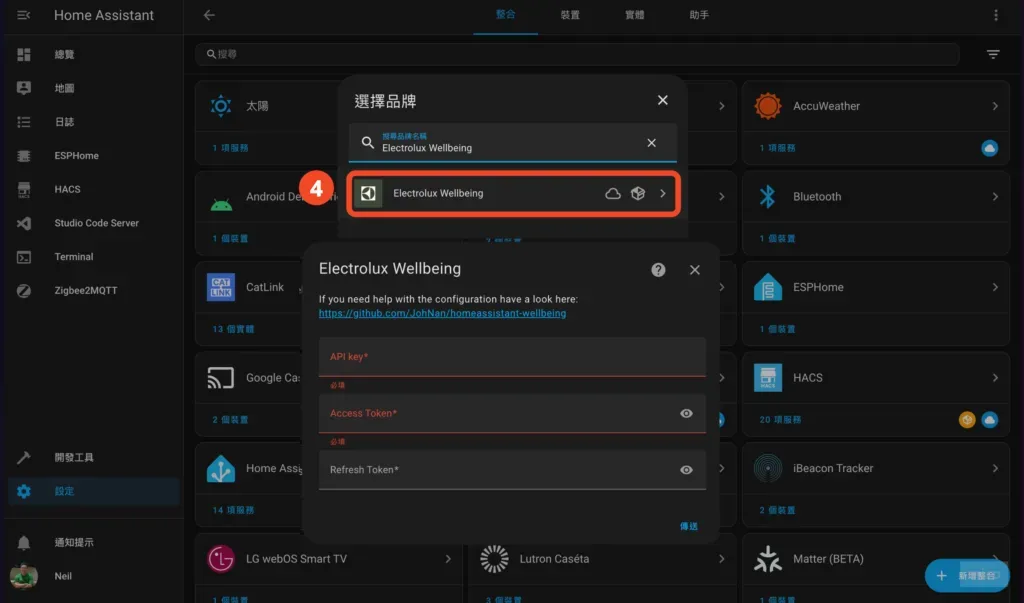Expand the LG webOS Smart TV card

(x=450, y=561)
